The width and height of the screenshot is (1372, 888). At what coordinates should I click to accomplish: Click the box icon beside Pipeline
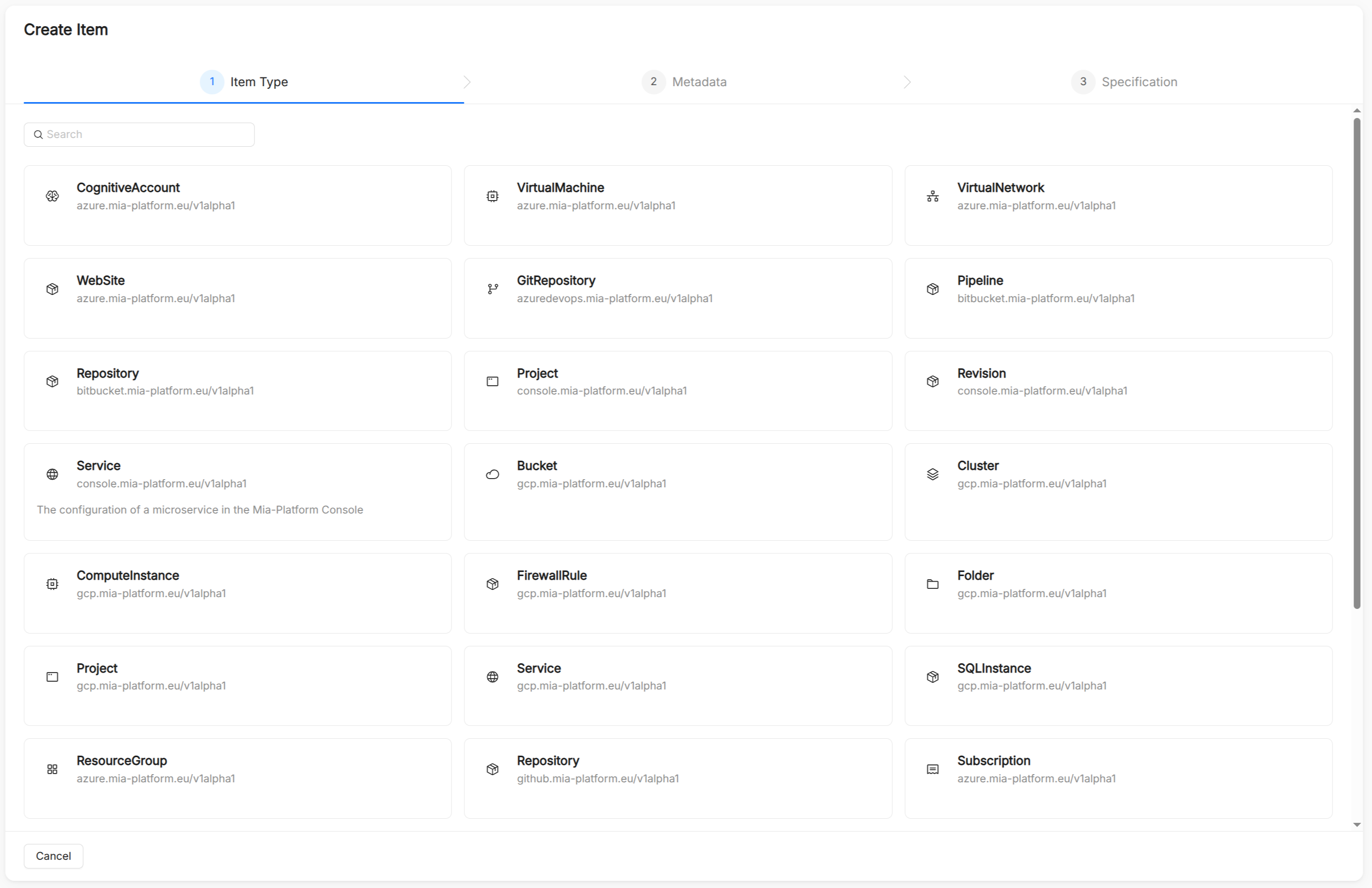coord(933,289)
